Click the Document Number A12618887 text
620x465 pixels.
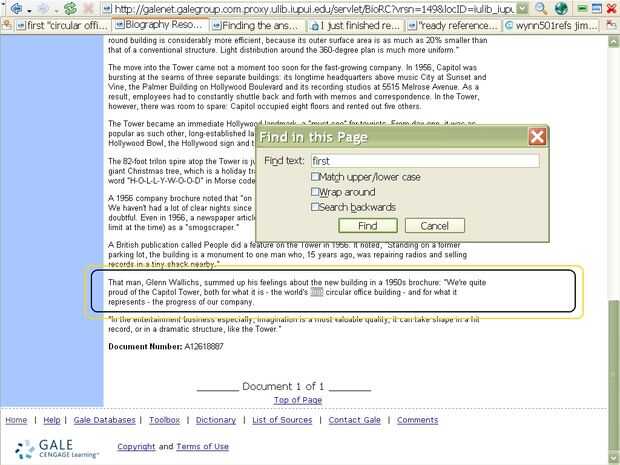(x=166, y=347)
